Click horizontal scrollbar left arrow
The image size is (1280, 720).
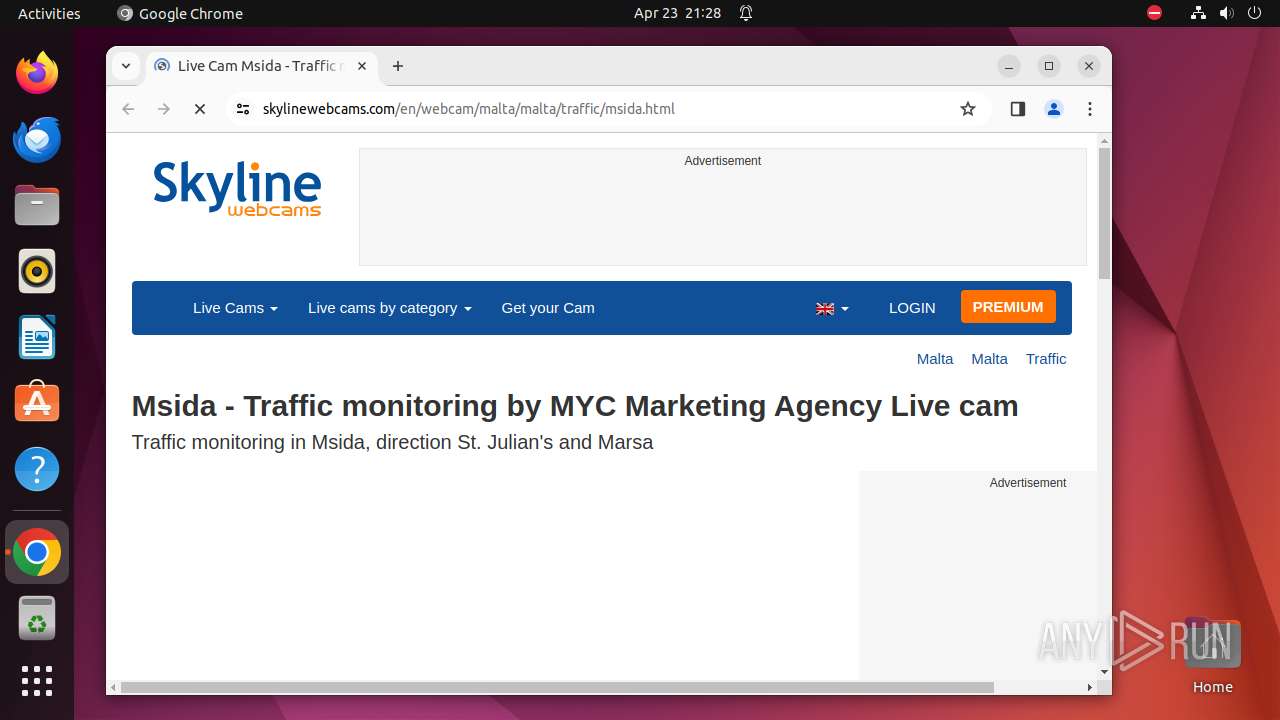pyautogui.click(x=113, y=687)
